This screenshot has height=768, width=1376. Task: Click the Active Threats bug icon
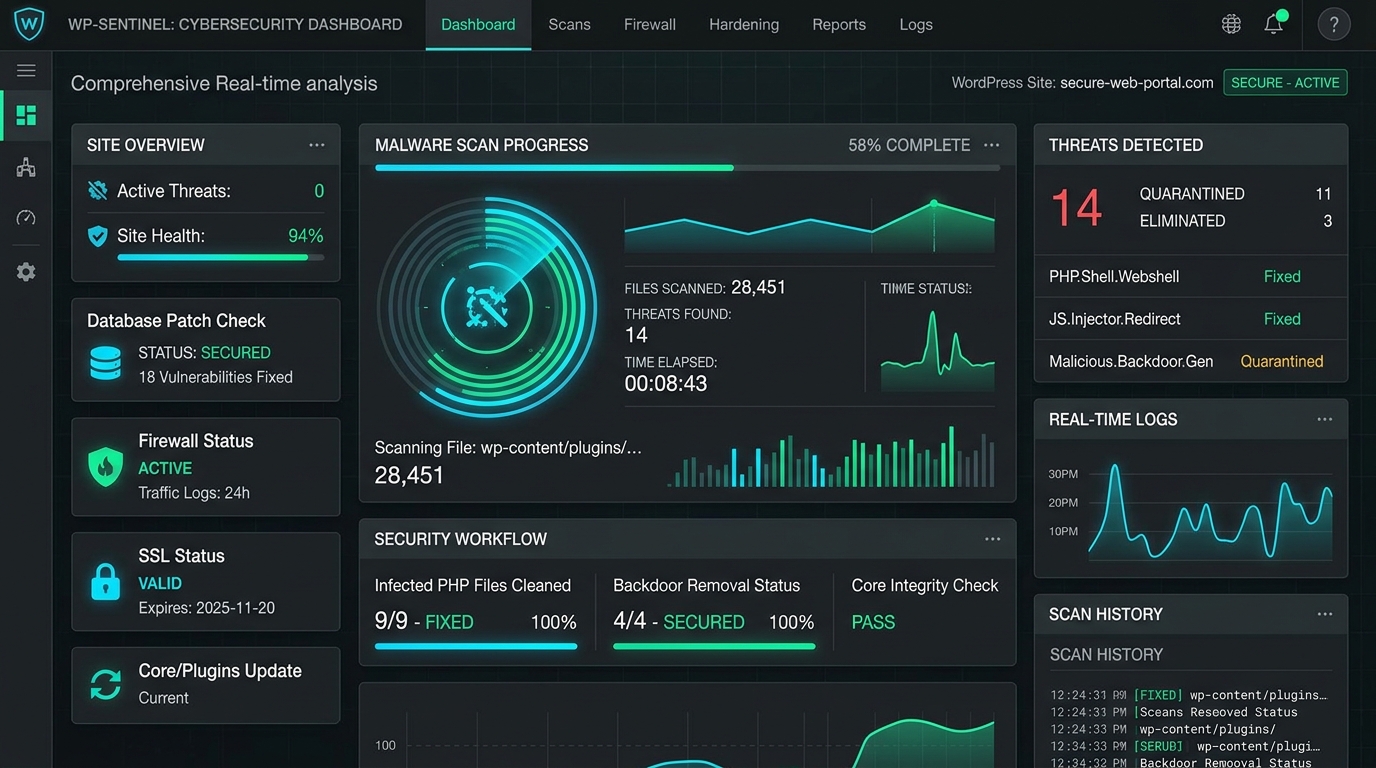pyautogui.click(x=97, y=190)
